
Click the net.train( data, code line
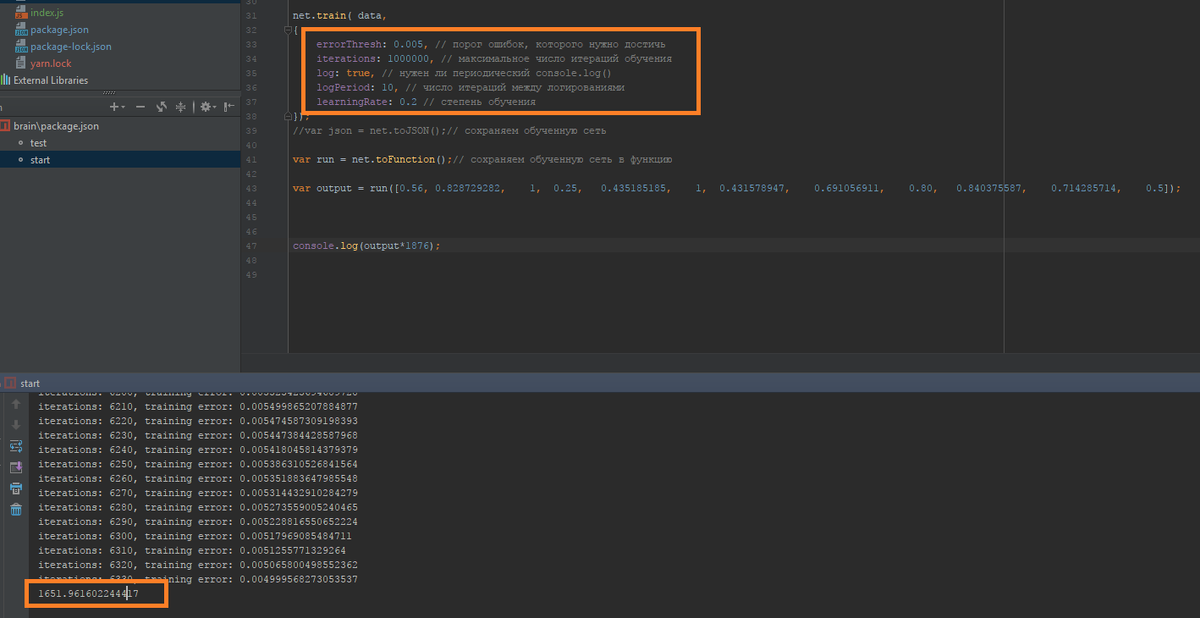(x=338, y=17)
